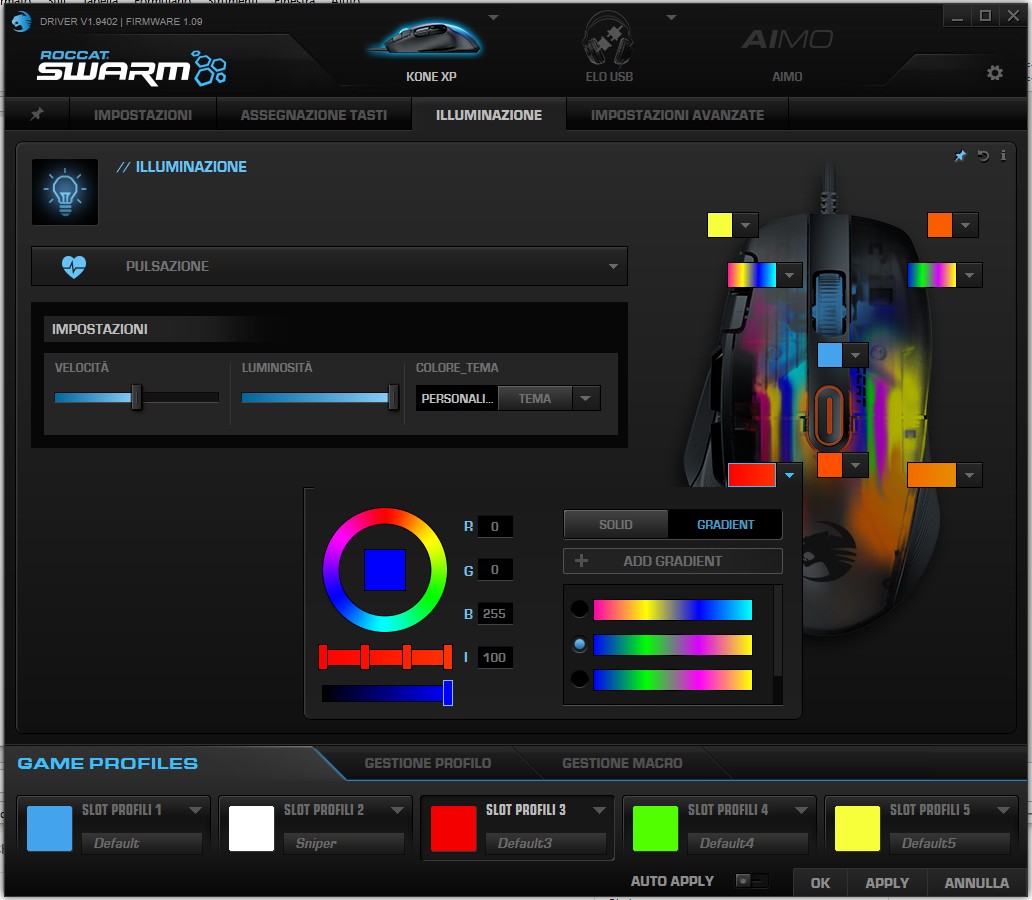Viewport: 1032px width, 900px height.
Task: Click the light bulb Illuminazione icon
Action: 64,192
